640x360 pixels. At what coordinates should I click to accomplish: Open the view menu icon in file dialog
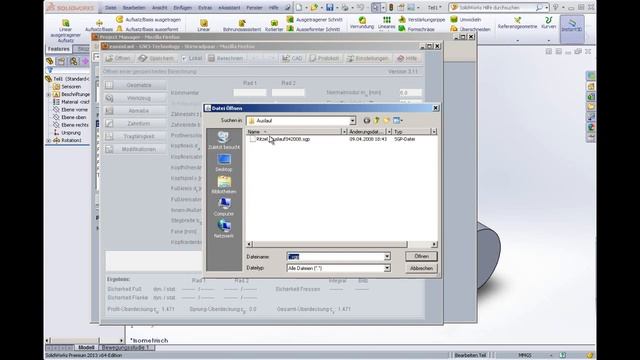(x=398, y=120)
